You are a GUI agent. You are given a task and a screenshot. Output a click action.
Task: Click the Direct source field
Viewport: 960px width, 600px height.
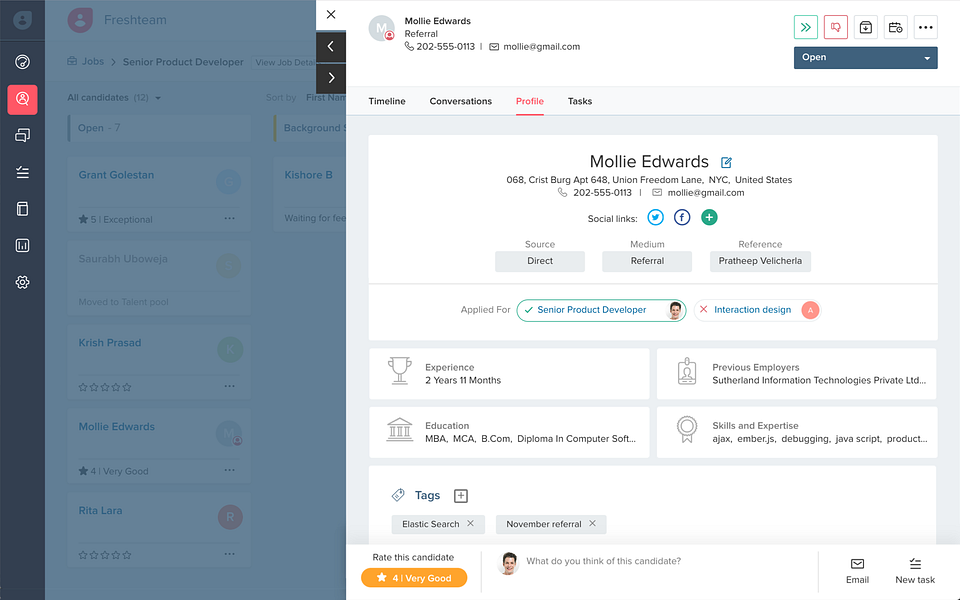coord(539,261)
